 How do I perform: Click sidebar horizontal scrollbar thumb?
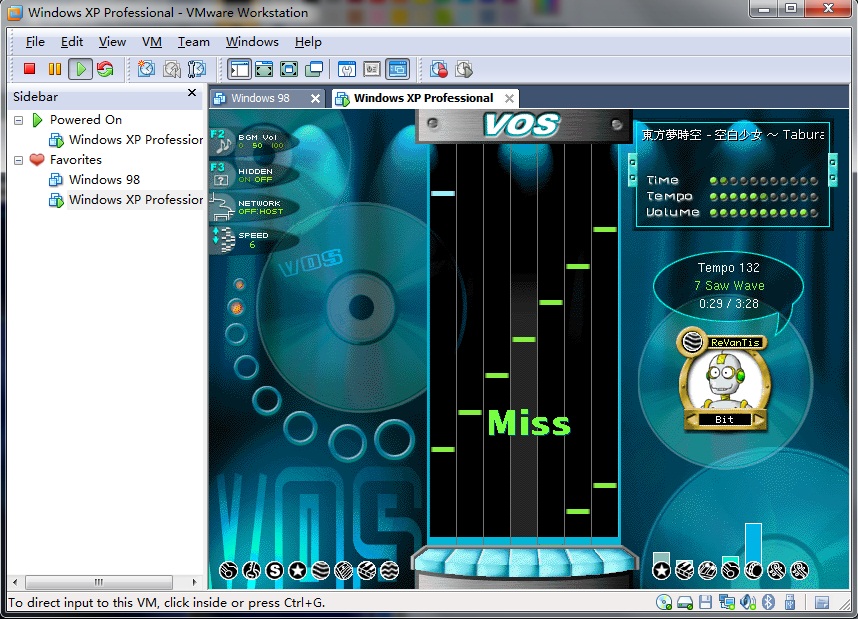[98, 582]
